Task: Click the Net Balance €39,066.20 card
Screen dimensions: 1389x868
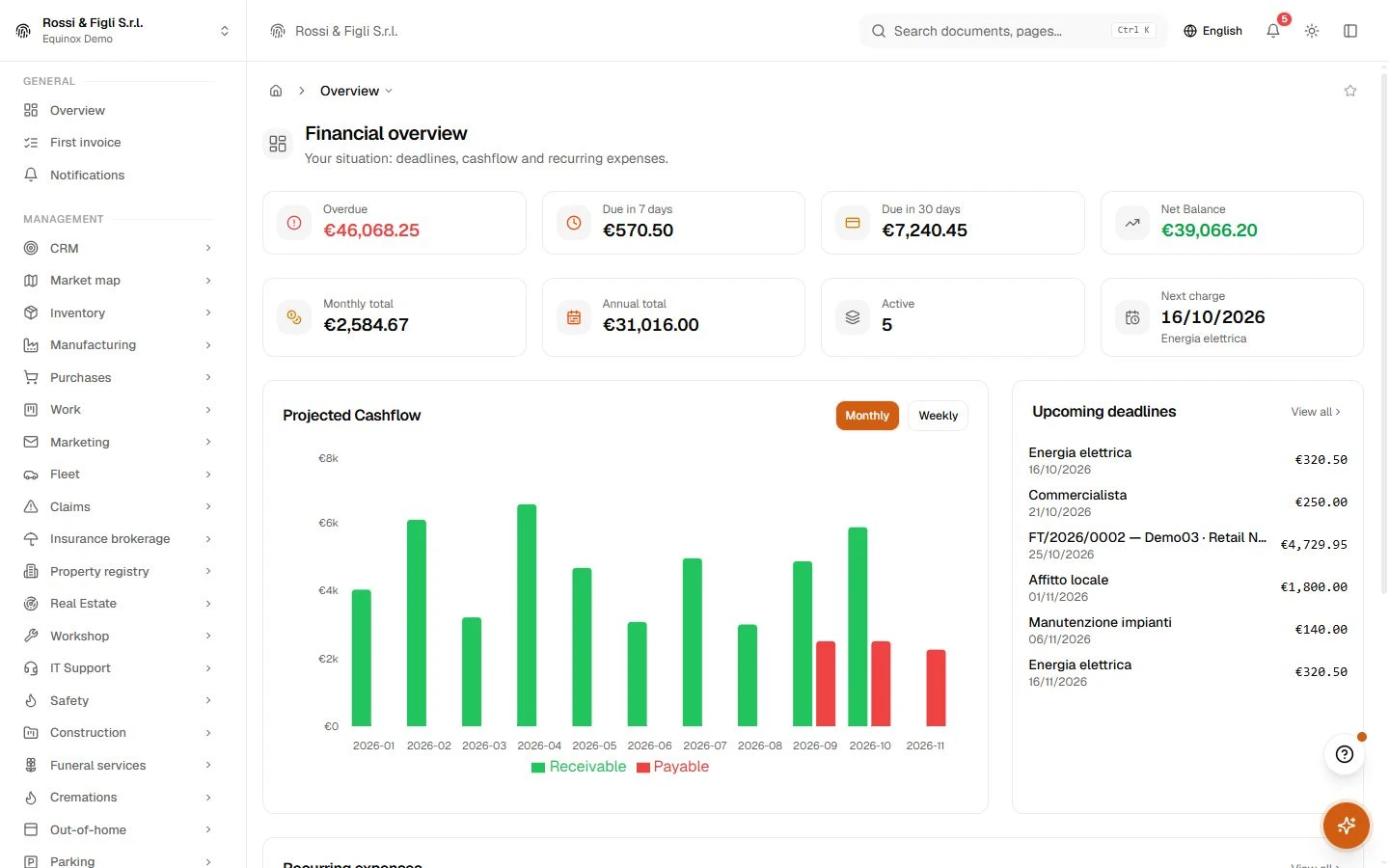Action: [1232, 223]
